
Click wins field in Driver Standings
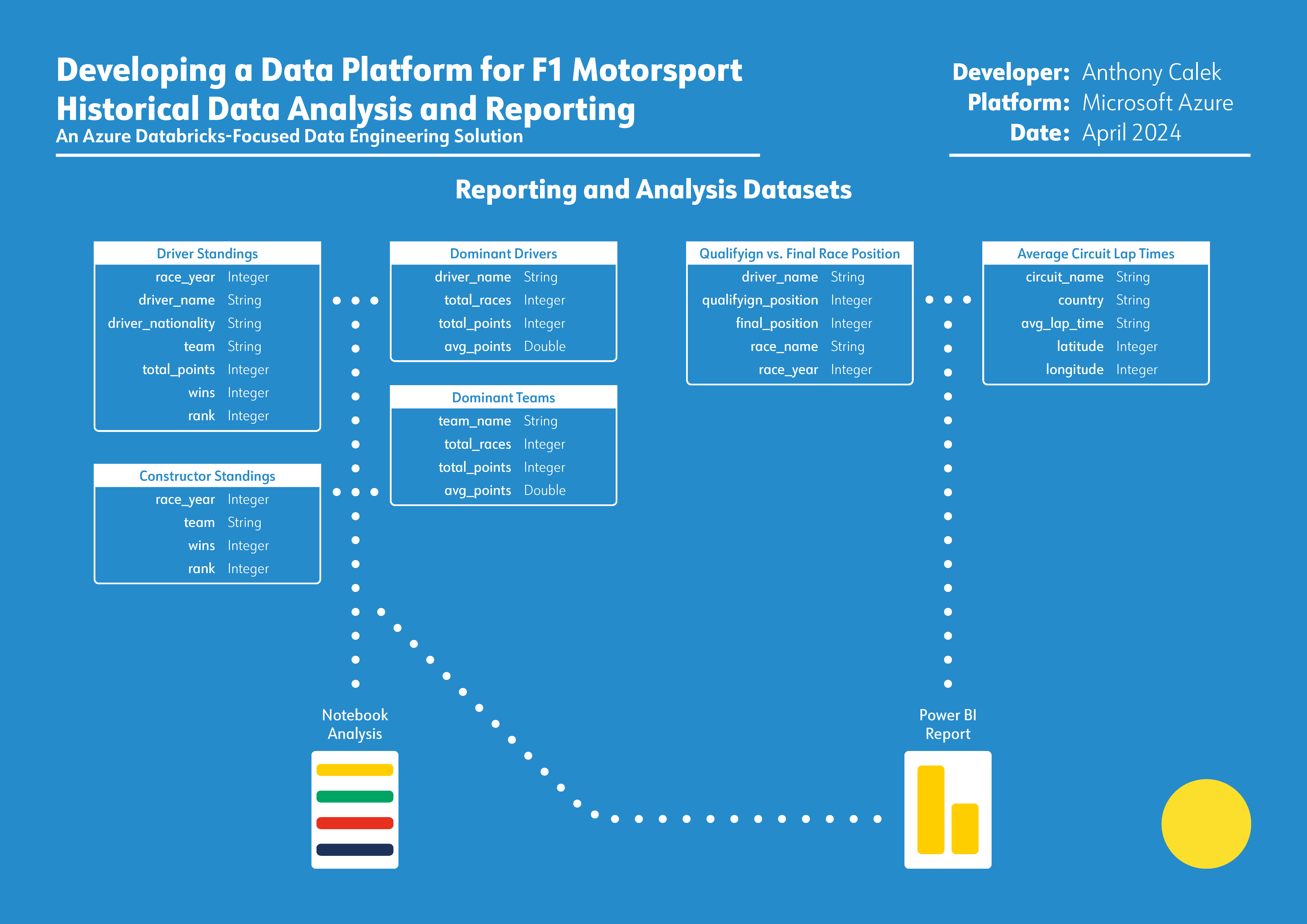pos(202,393)
